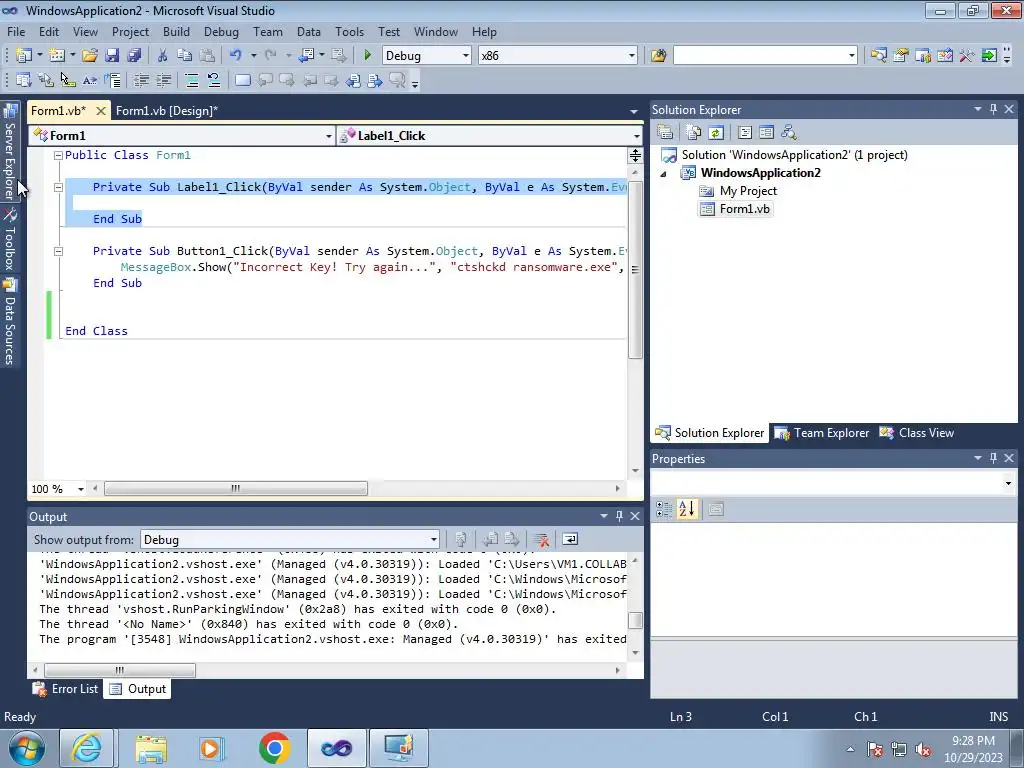Click the View Class Diagram icon
This screenshot has width=1024, height=768.
[788, 133]
